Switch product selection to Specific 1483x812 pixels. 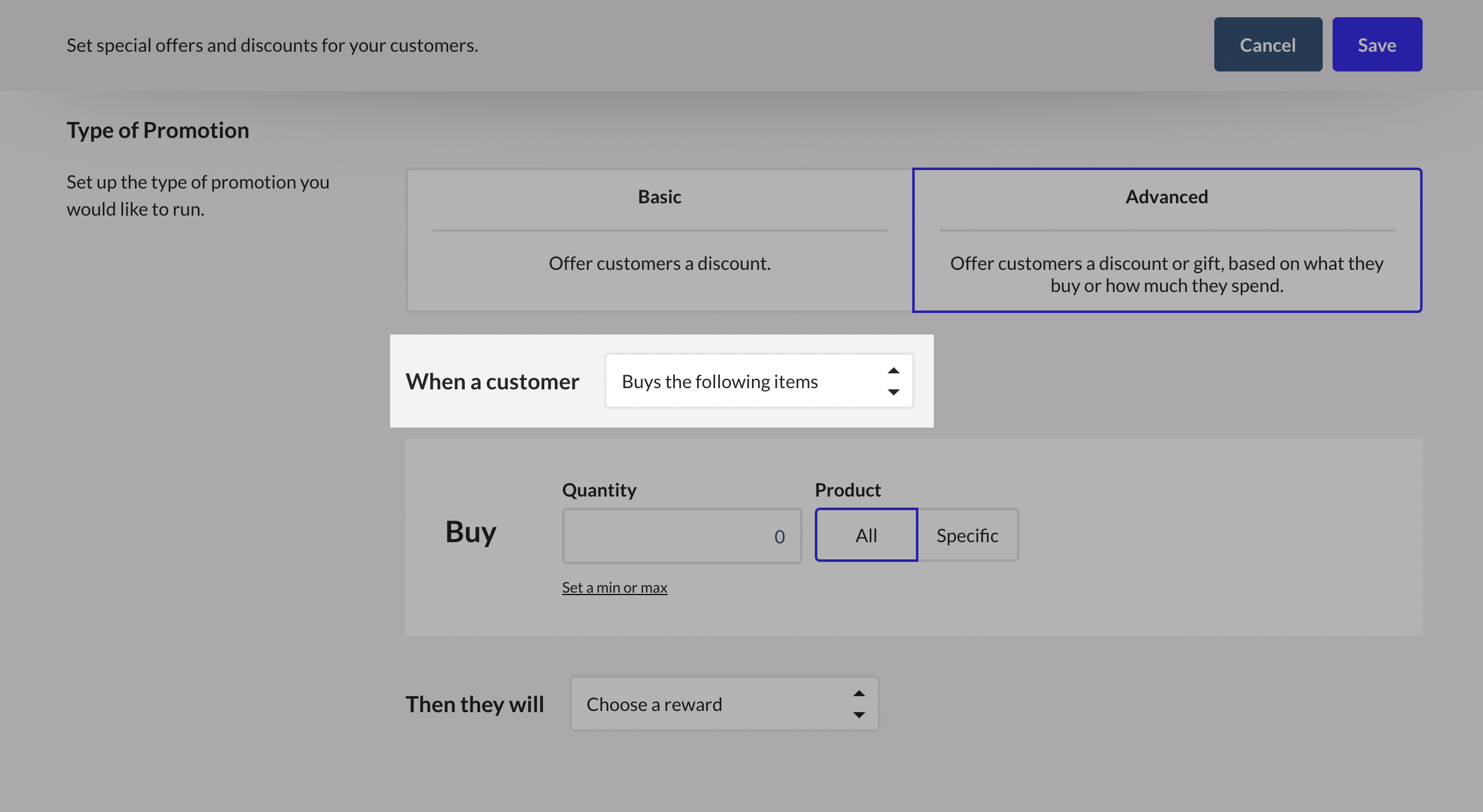[968, 535]
